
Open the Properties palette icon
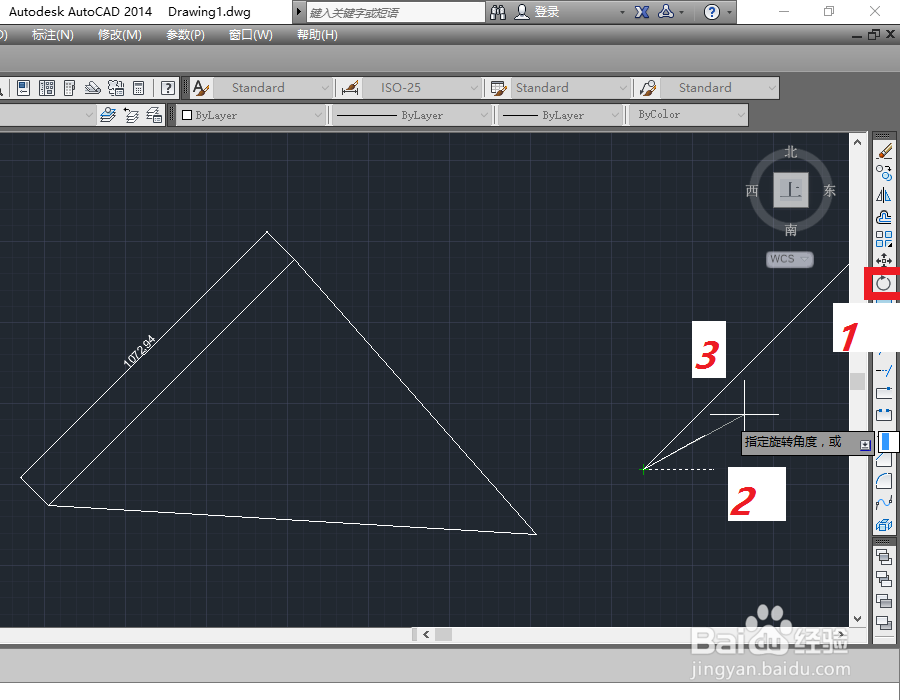click(x=24, y=88)
